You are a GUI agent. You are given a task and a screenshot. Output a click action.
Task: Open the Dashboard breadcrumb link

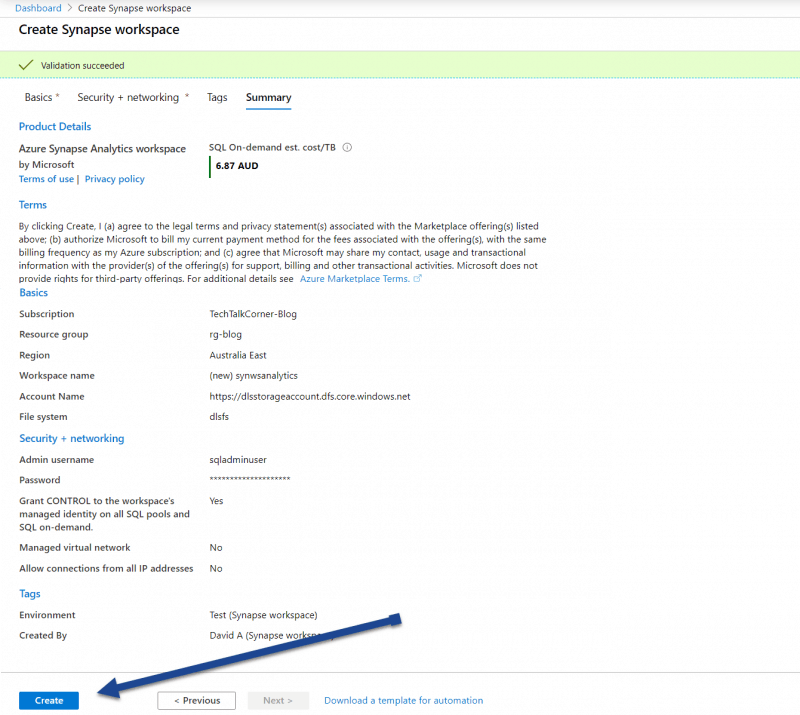(38, 8)
